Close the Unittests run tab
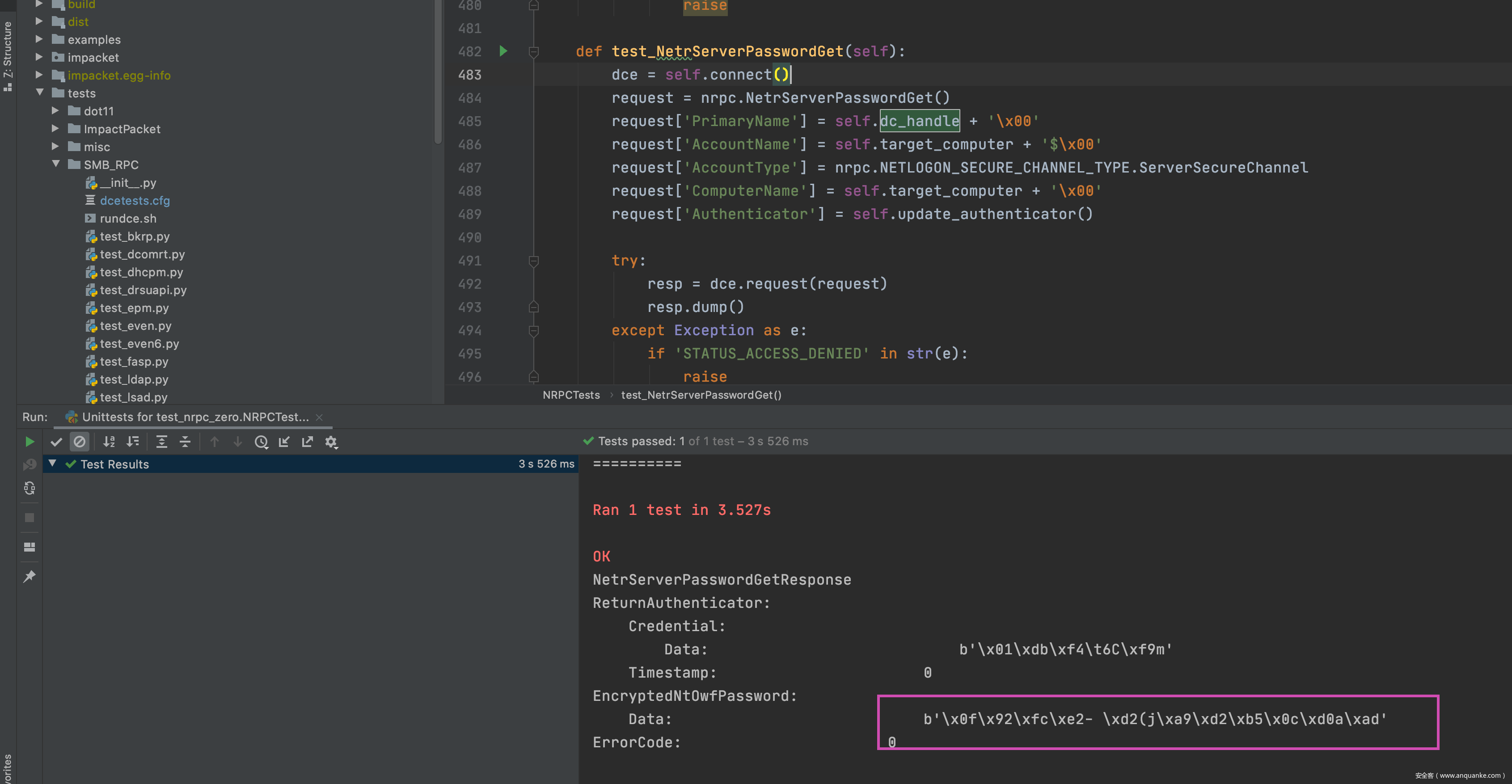 point(319,417)
